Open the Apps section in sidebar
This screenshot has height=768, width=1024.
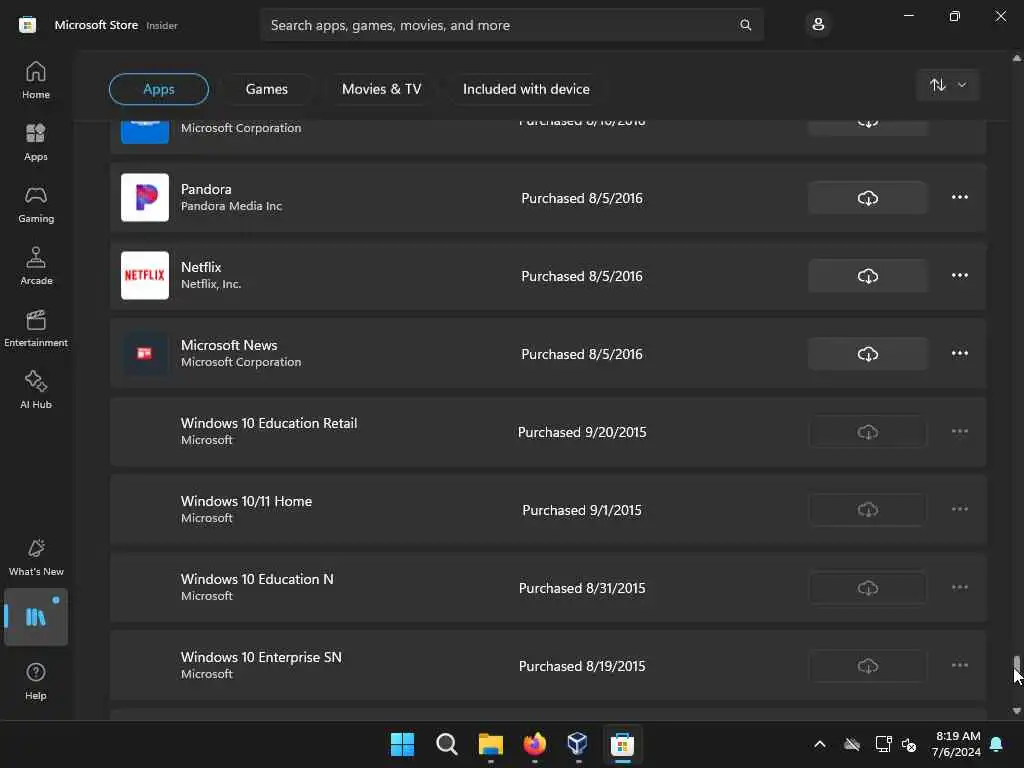(x=36, y=142)
